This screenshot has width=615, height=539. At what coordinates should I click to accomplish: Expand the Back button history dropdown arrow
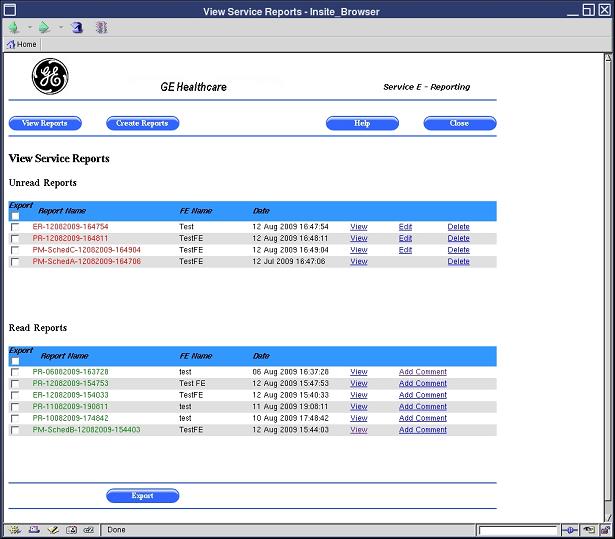(29, 28)
